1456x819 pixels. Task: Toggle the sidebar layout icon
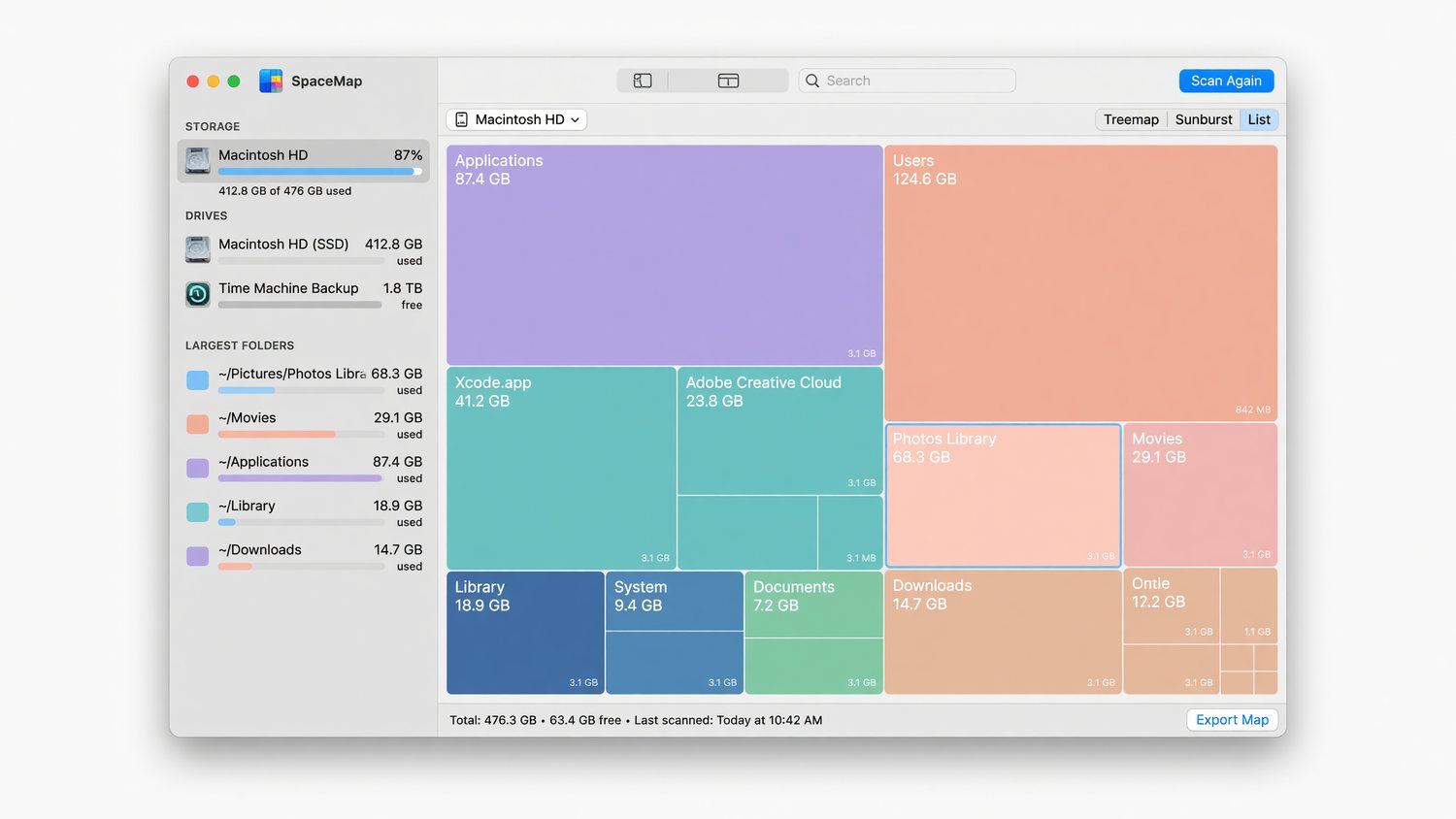[643, 81]
